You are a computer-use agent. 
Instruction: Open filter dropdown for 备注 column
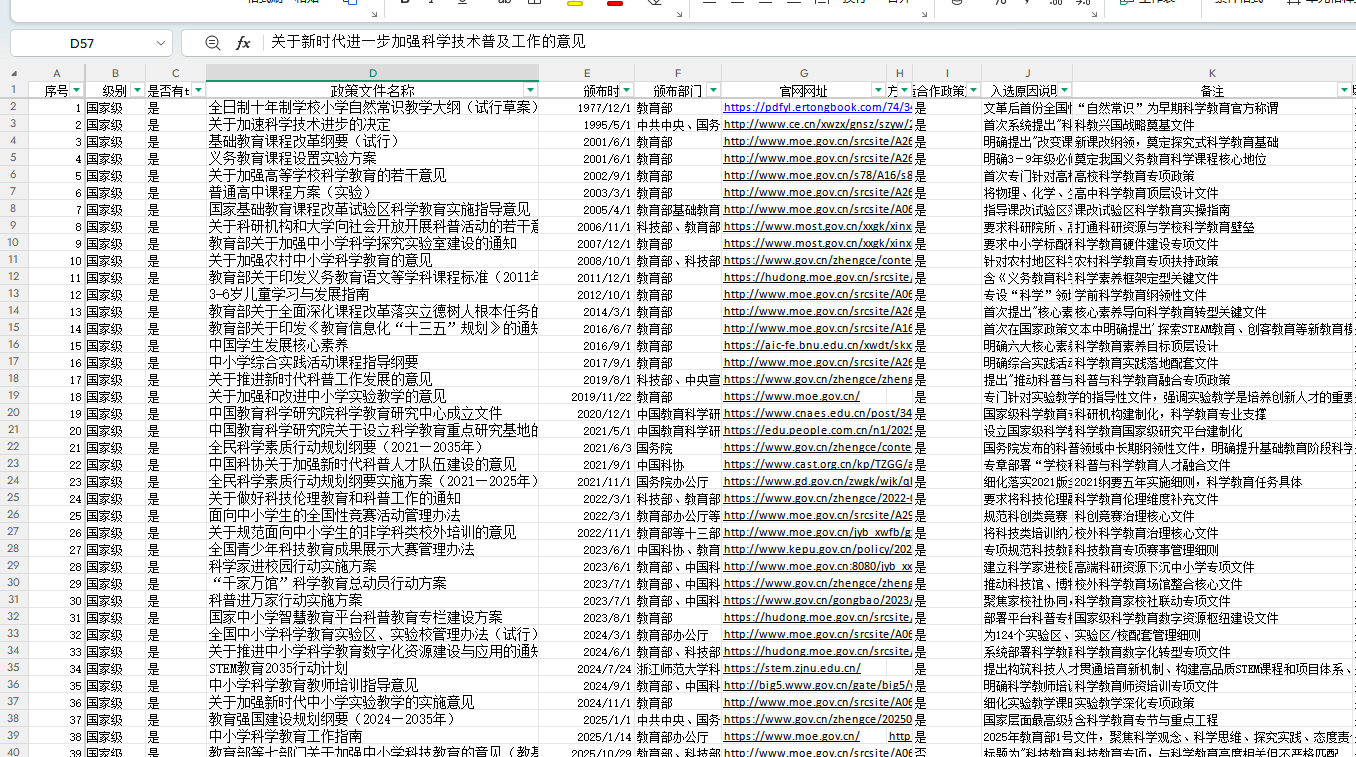point(1344,90)
